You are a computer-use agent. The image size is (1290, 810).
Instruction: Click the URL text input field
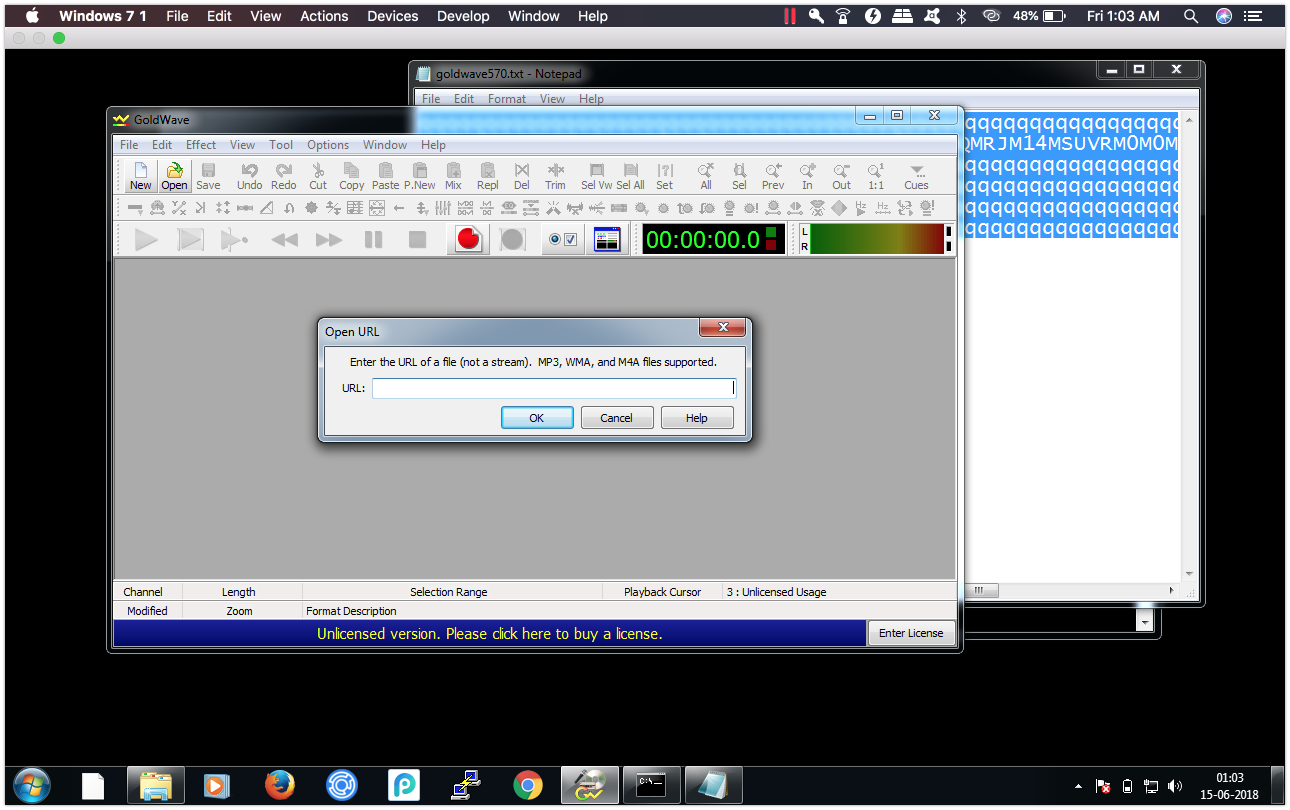pyautogui.click(x=554, y=388)
